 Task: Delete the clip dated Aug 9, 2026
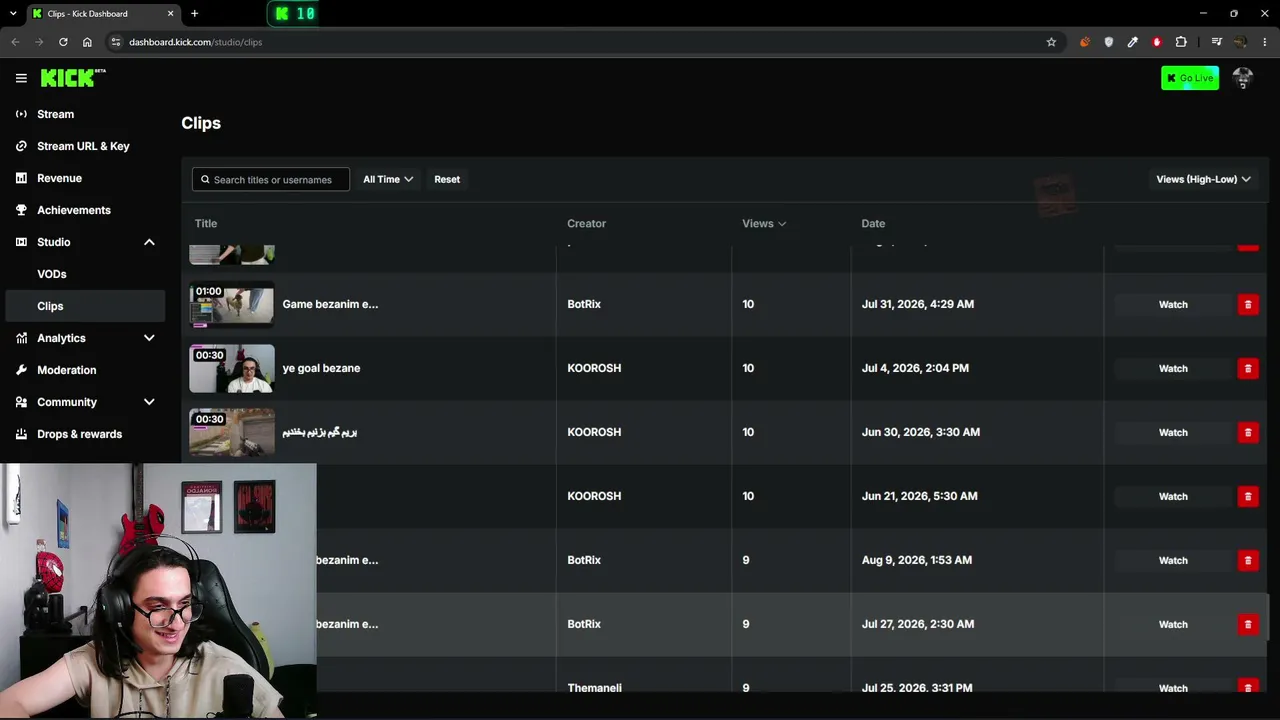point(1248,560)
